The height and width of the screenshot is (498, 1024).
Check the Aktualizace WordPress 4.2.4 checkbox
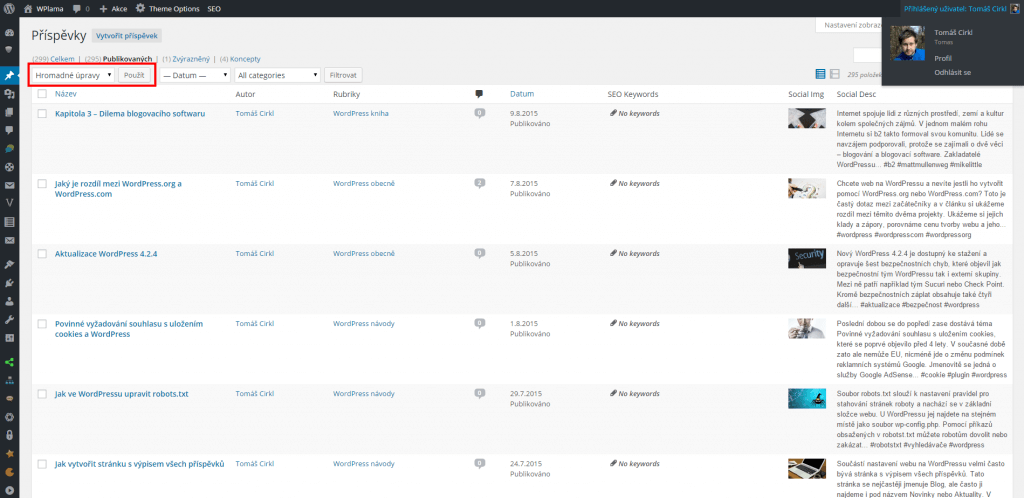coord(42,254)
